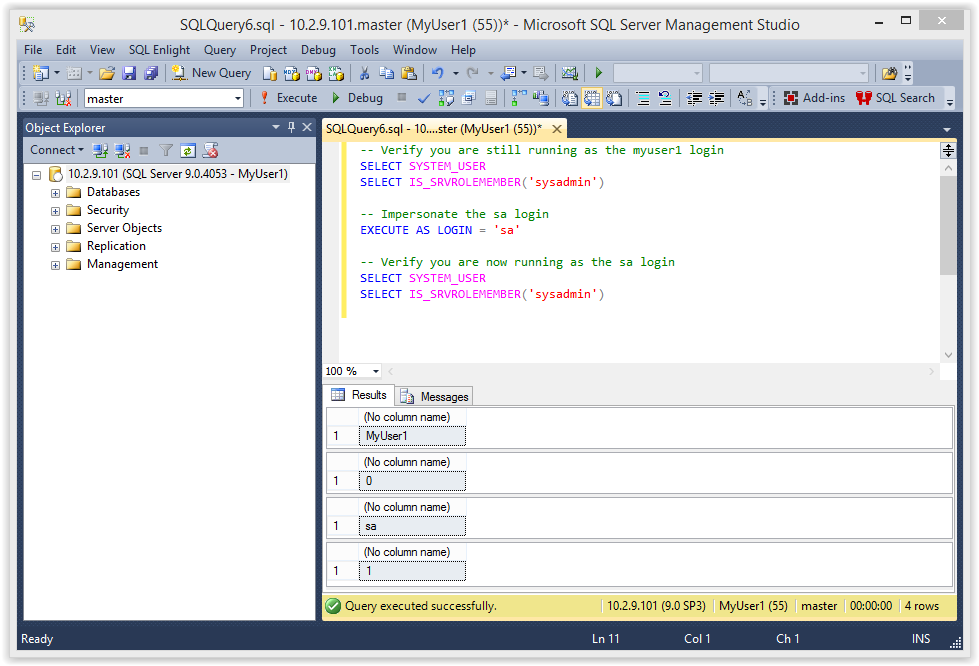This screenshot has width=979, height=666.
Task: Click the Object Explorer filter funnel icon
Action: pyautogui.click(x=165, y=150)
